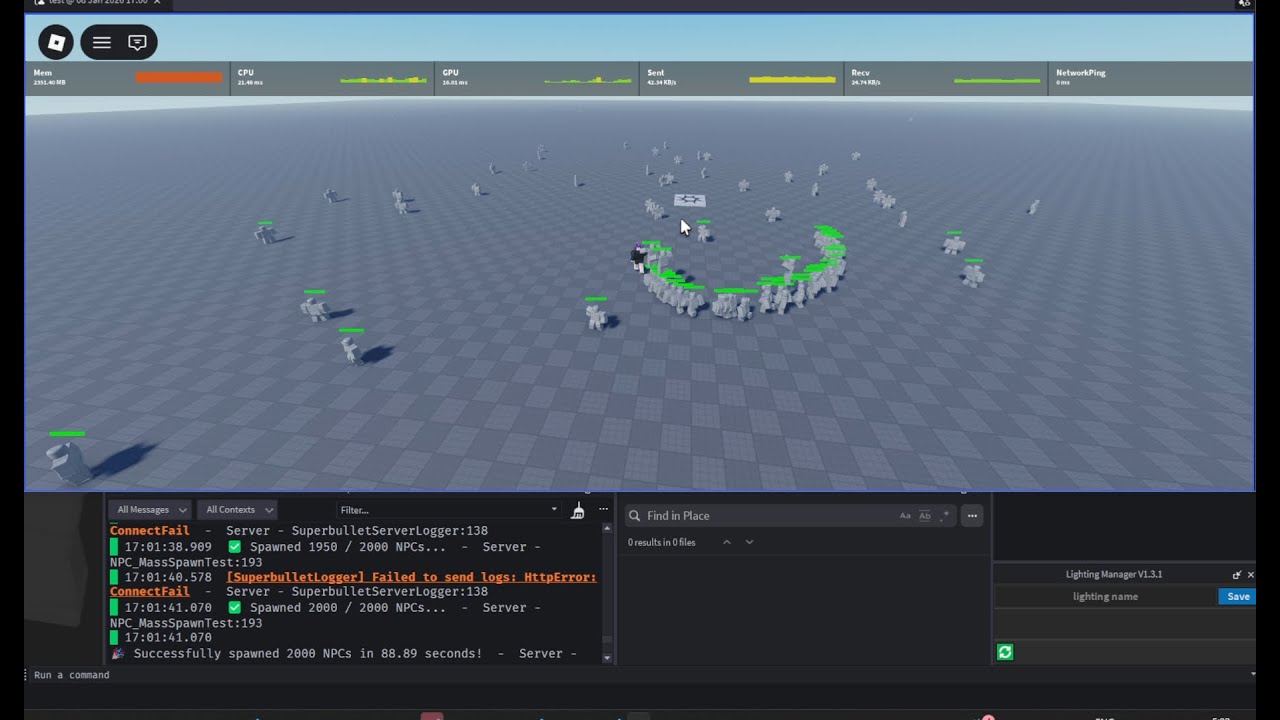Go to next find result arrow
The height and width of the screenshot is (720, 1280).
[749, 542]
